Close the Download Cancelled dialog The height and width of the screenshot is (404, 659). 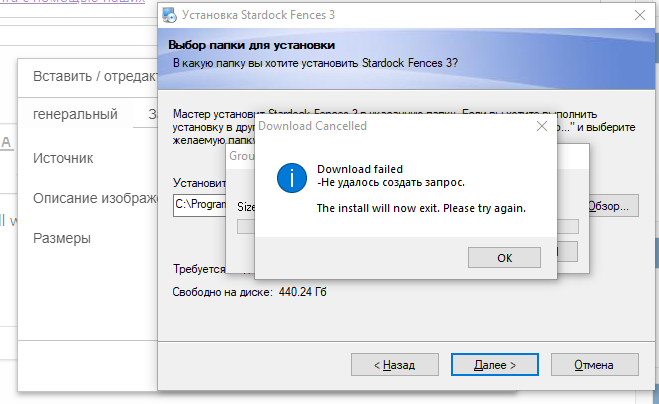[541, 127]
